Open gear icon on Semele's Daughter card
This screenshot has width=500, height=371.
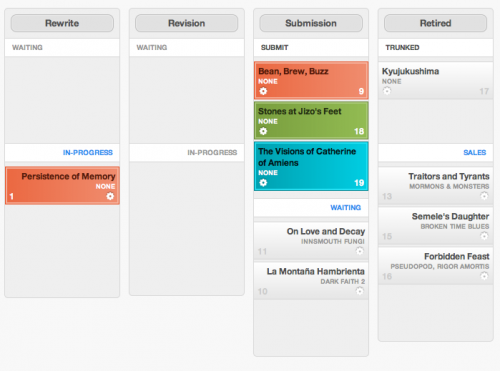click(484, 236)
